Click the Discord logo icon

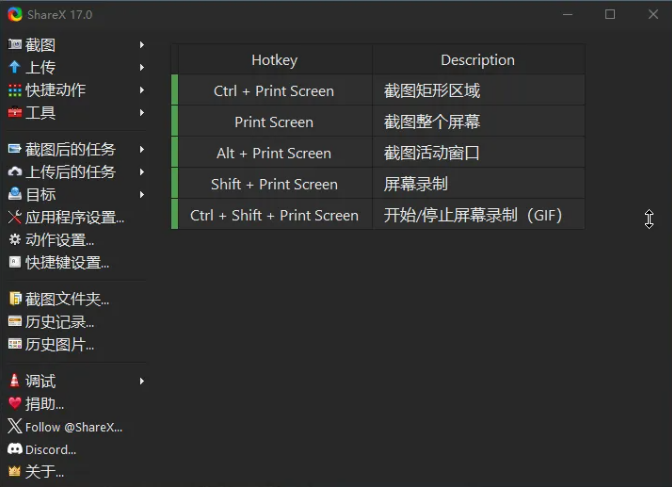coord(15,449)
